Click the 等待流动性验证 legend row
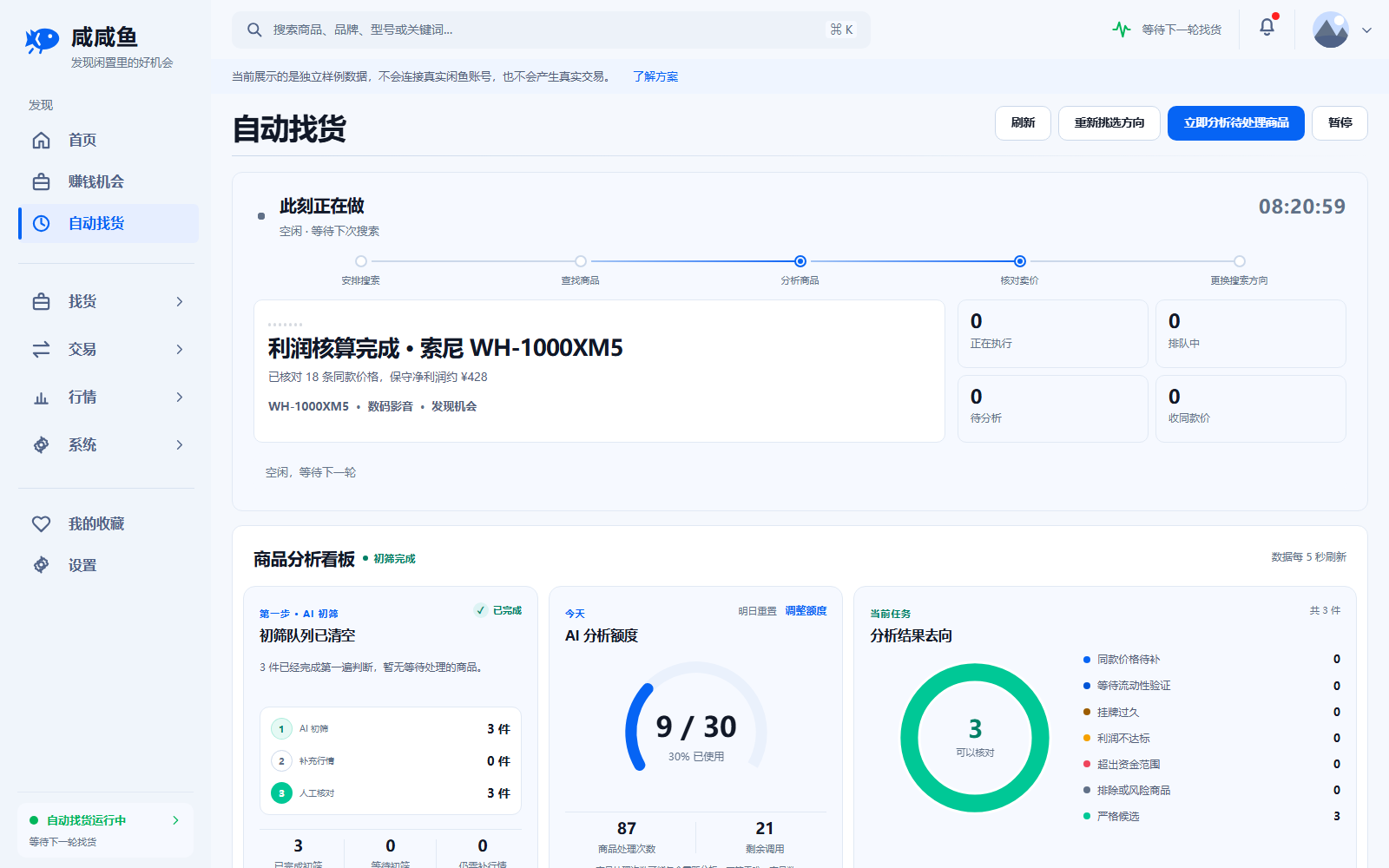Image resolution: width=1389 pixels, height=868 pixels. pyautogui.click(x=1212, y=686)
